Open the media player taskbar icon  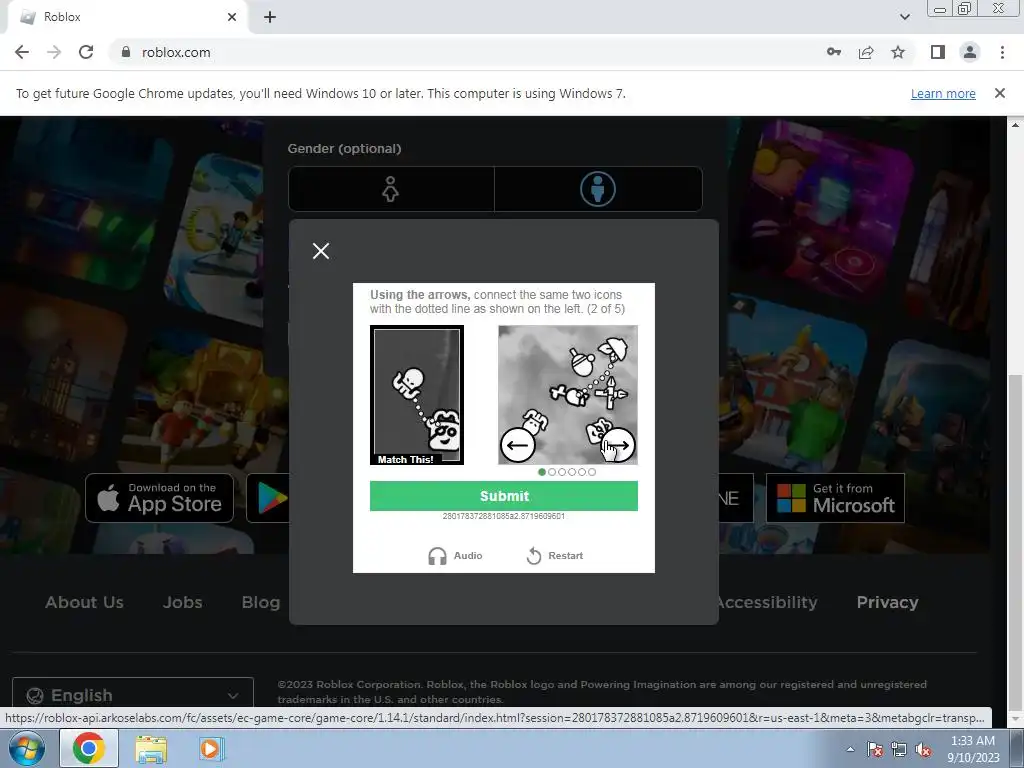pos(210,748)
